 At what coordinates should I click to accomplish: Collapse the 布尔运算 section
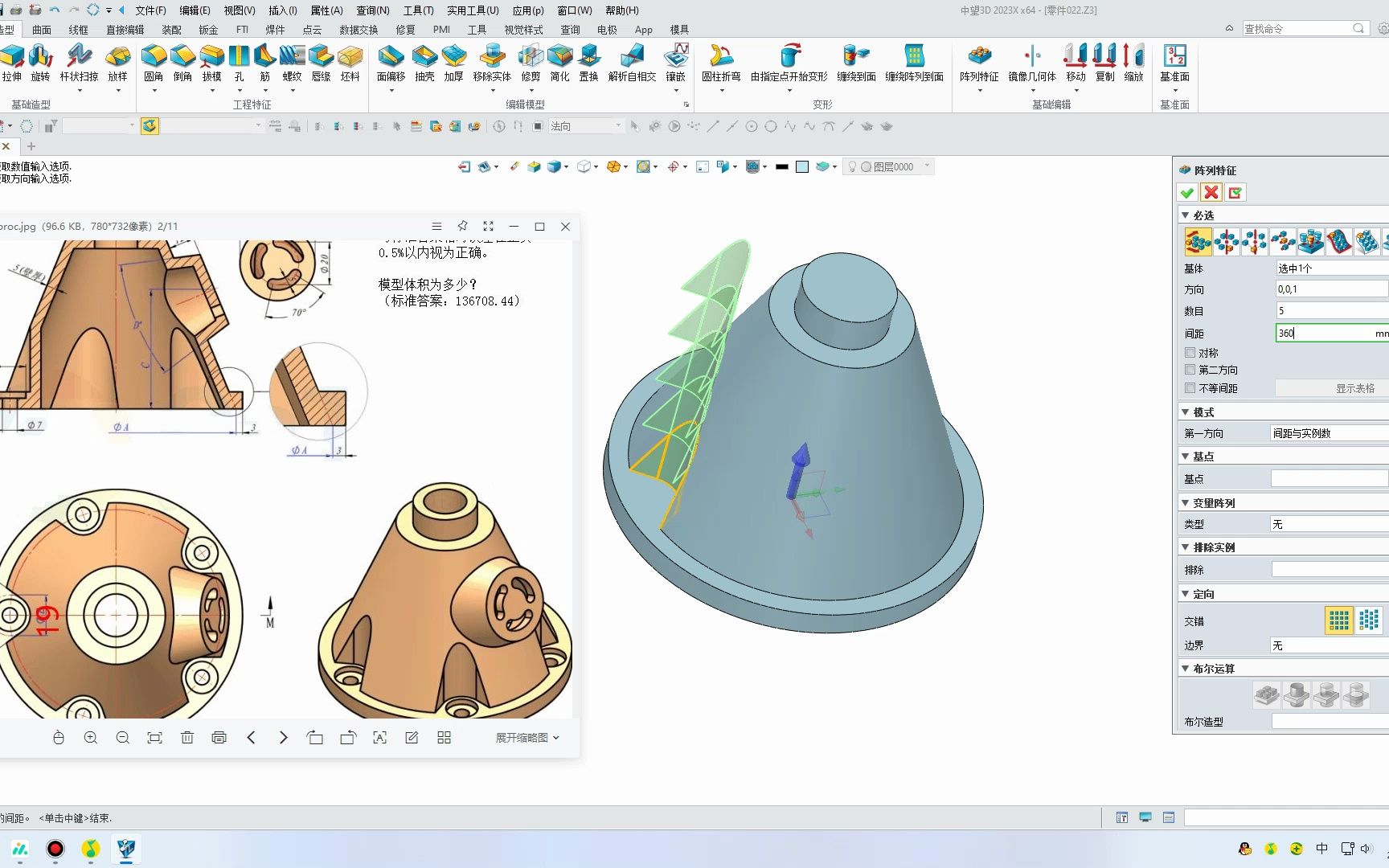(1185, 668)
